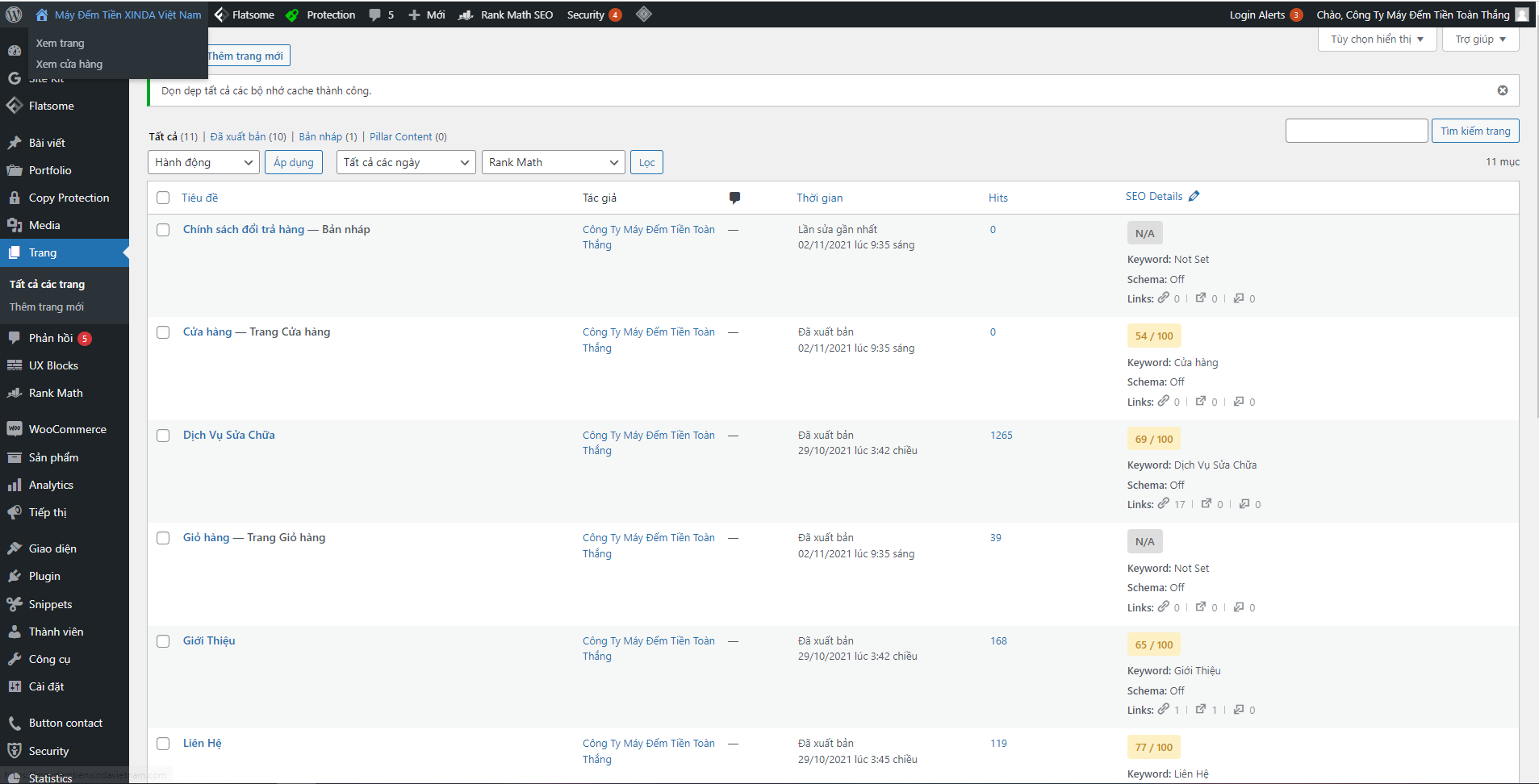Sort by Thời gian column
Screen dimensions: 1539x784
819,198
